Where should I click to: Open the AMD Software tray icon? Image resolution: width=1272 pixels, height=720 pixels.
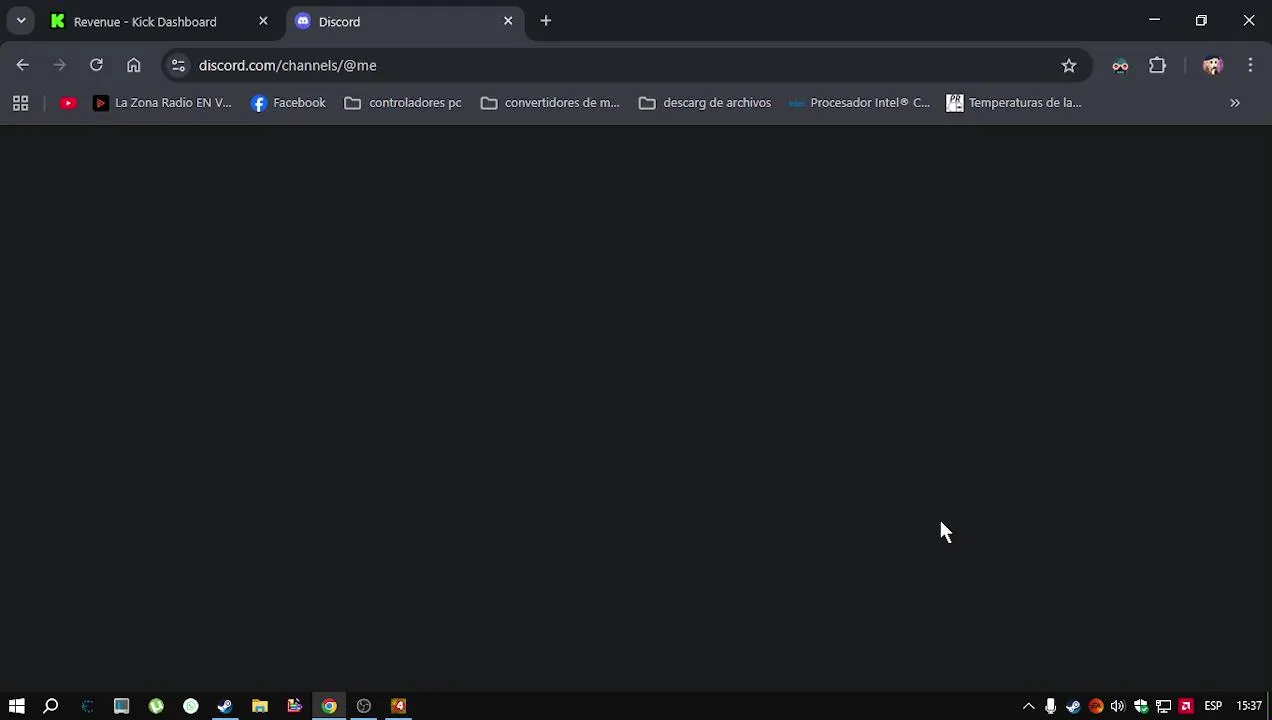[x=1186, y=706]
